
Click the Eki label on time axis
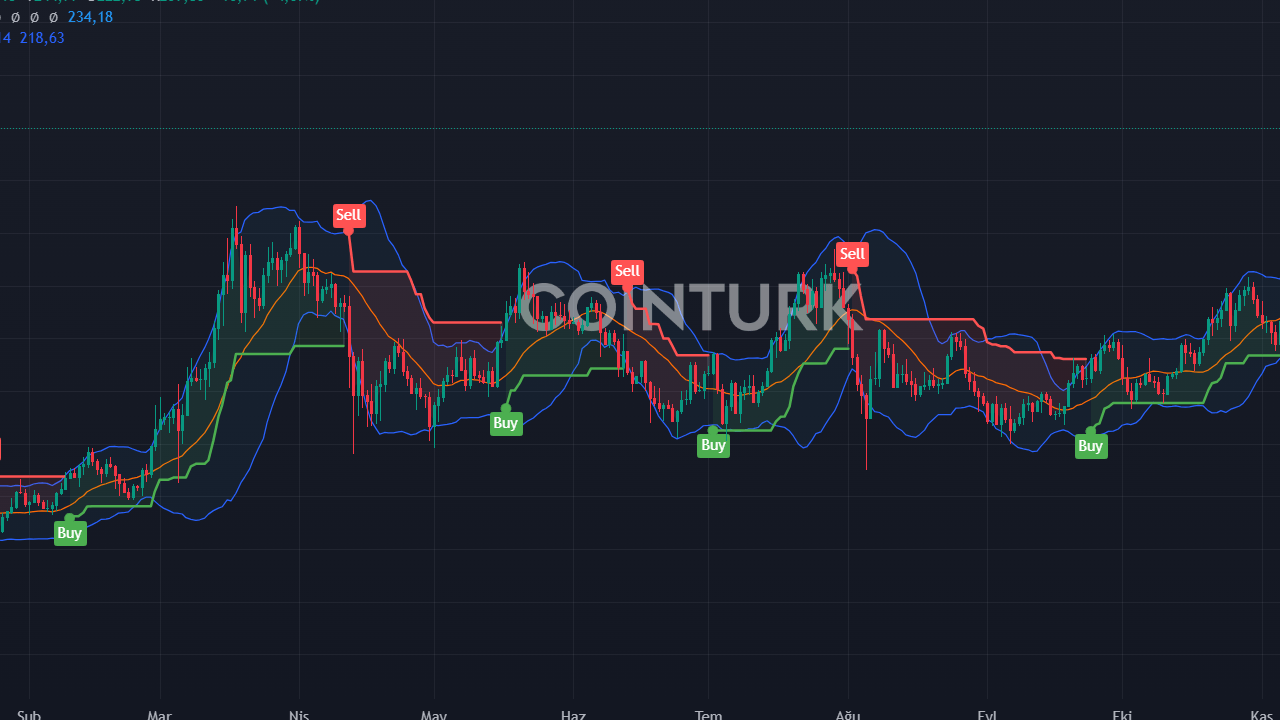pyautogui.click(x=1122, y=714)
